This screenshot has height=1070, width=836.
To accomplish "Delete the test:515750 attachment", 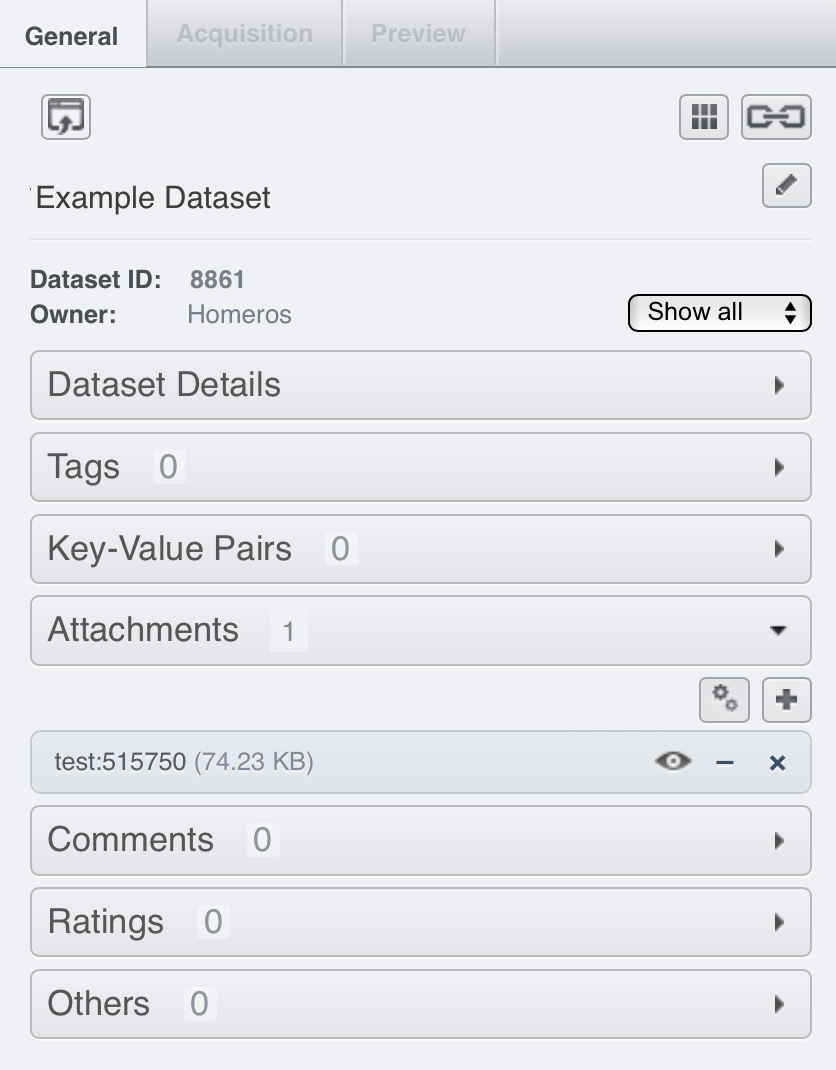I will [x=779, y=761].
